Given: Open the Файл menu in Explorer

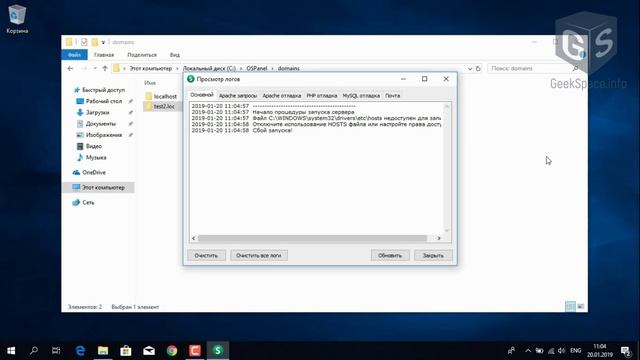Looking at the screenshot, I should pyautogui.click(x=74, y=55).
